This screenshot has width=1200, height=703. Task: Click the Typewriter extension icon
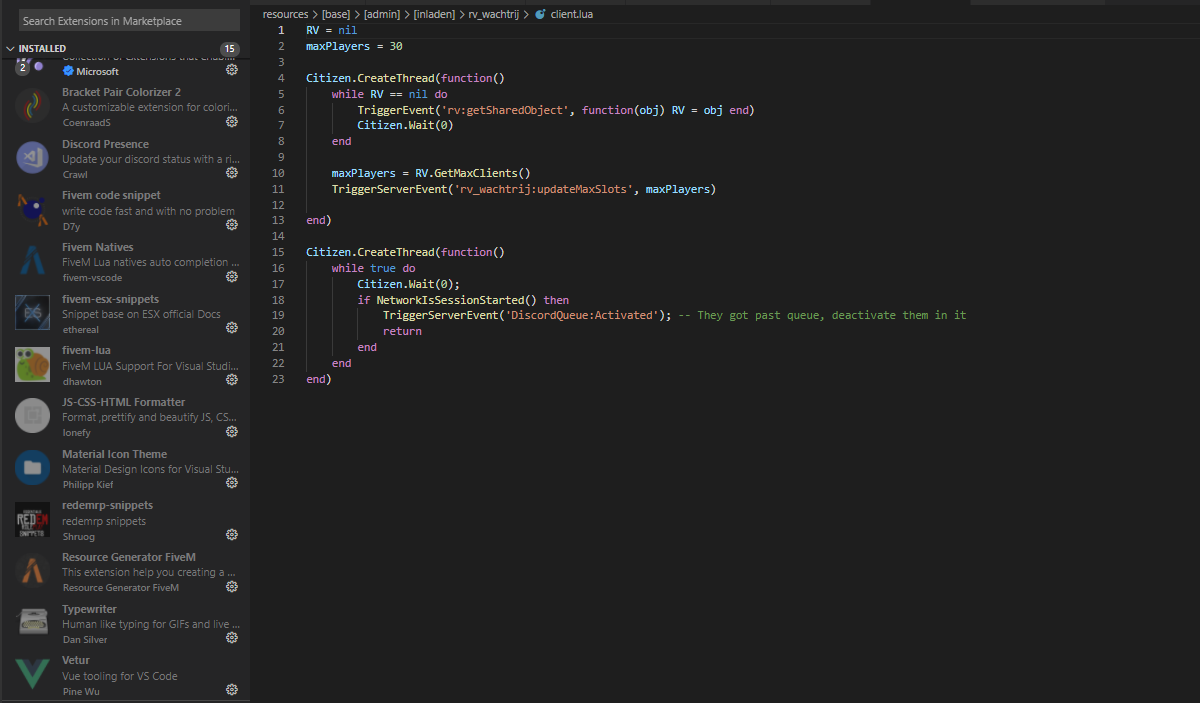(x=33, y=622)
